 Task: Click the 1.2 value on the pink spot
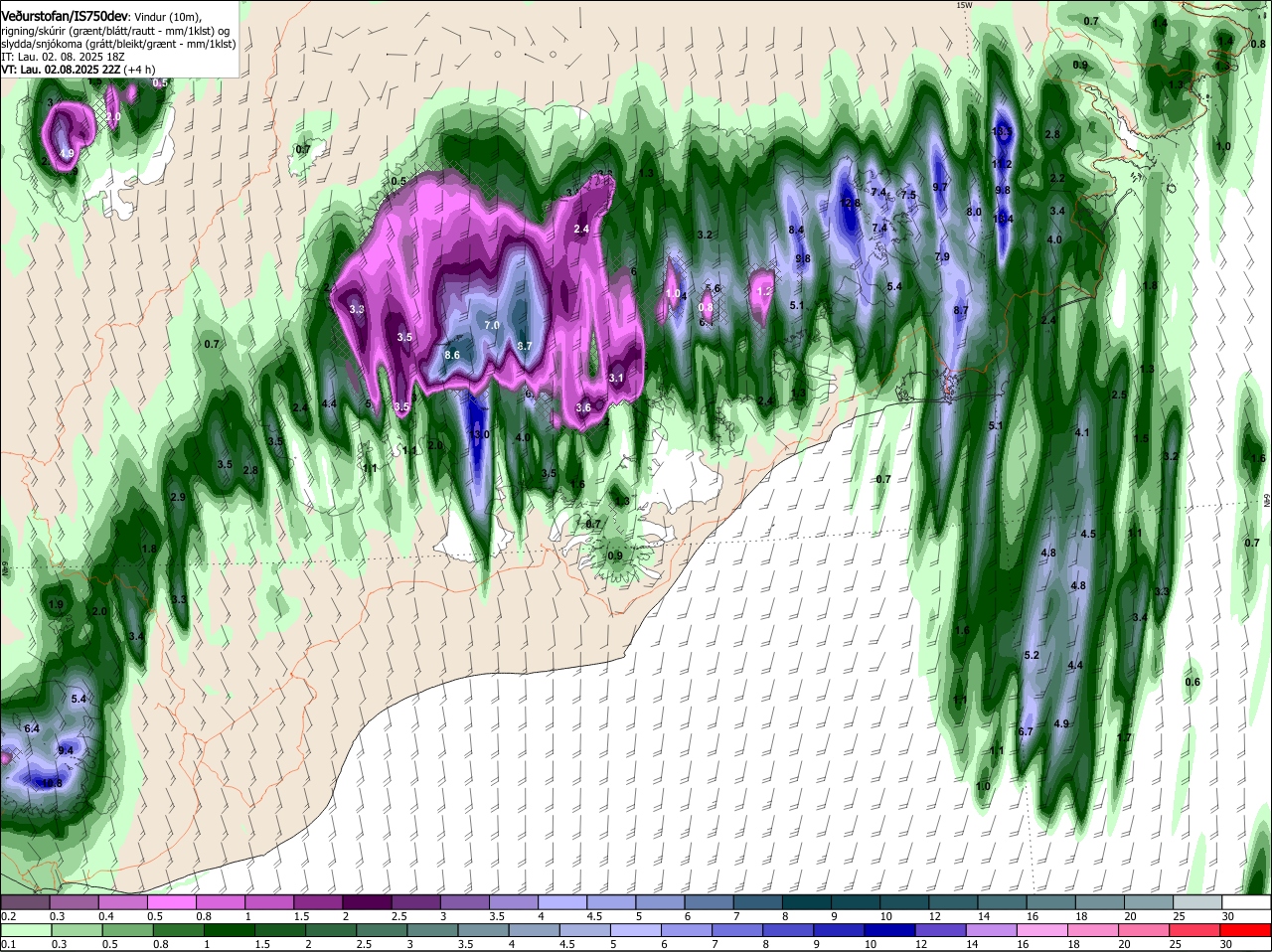[x=764, y=292]
